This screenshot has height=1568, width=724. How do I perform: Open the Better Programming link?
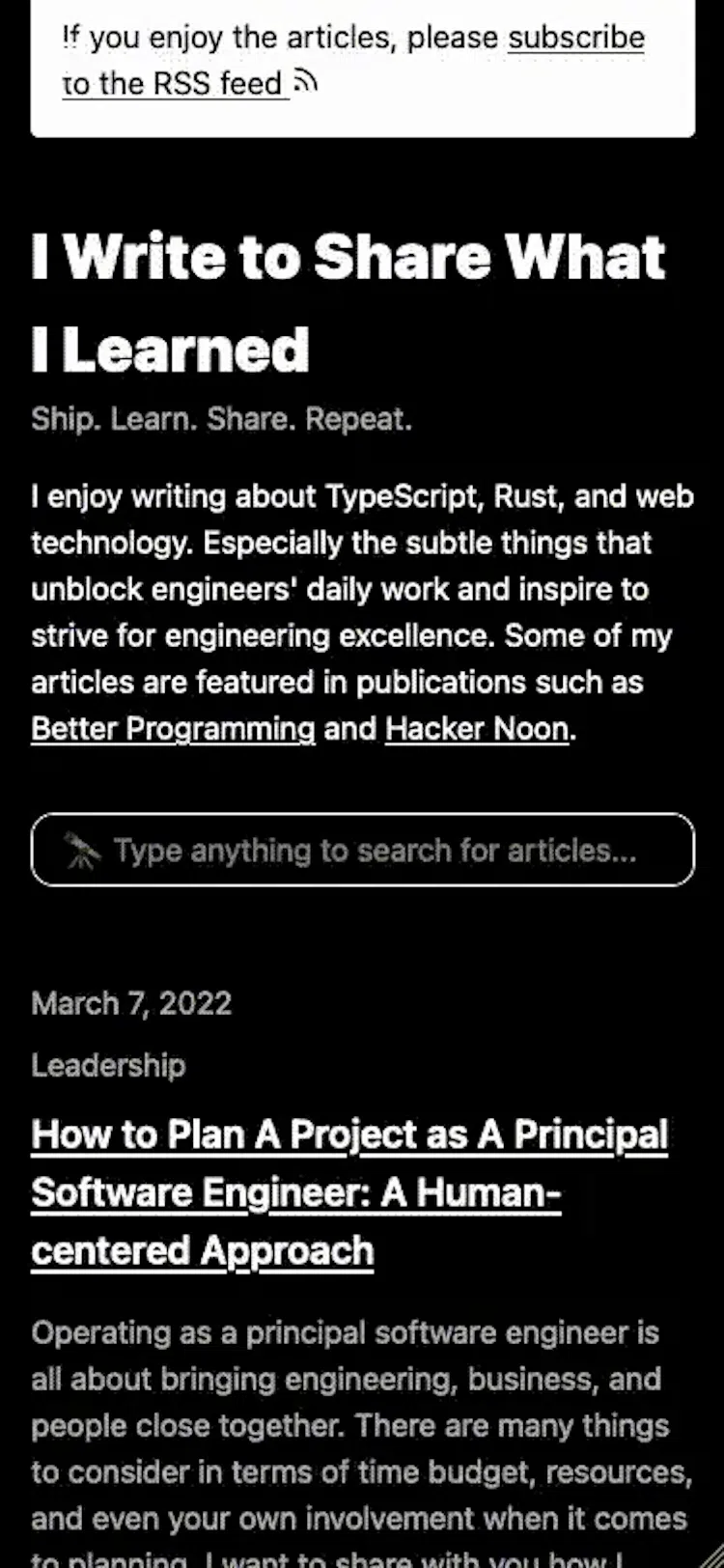point(173,728)
